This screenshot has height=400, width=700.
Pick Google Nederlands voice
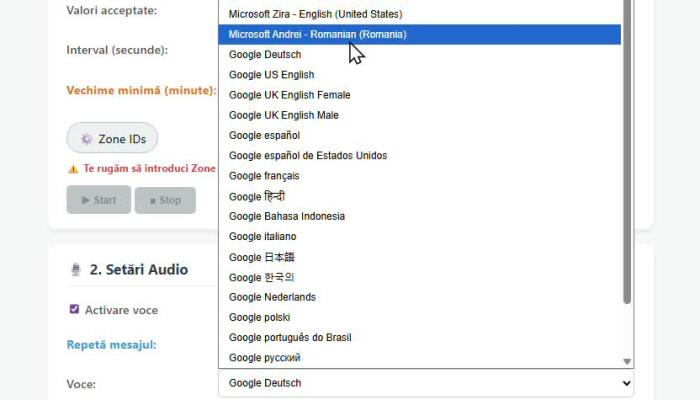coord(420,297)
